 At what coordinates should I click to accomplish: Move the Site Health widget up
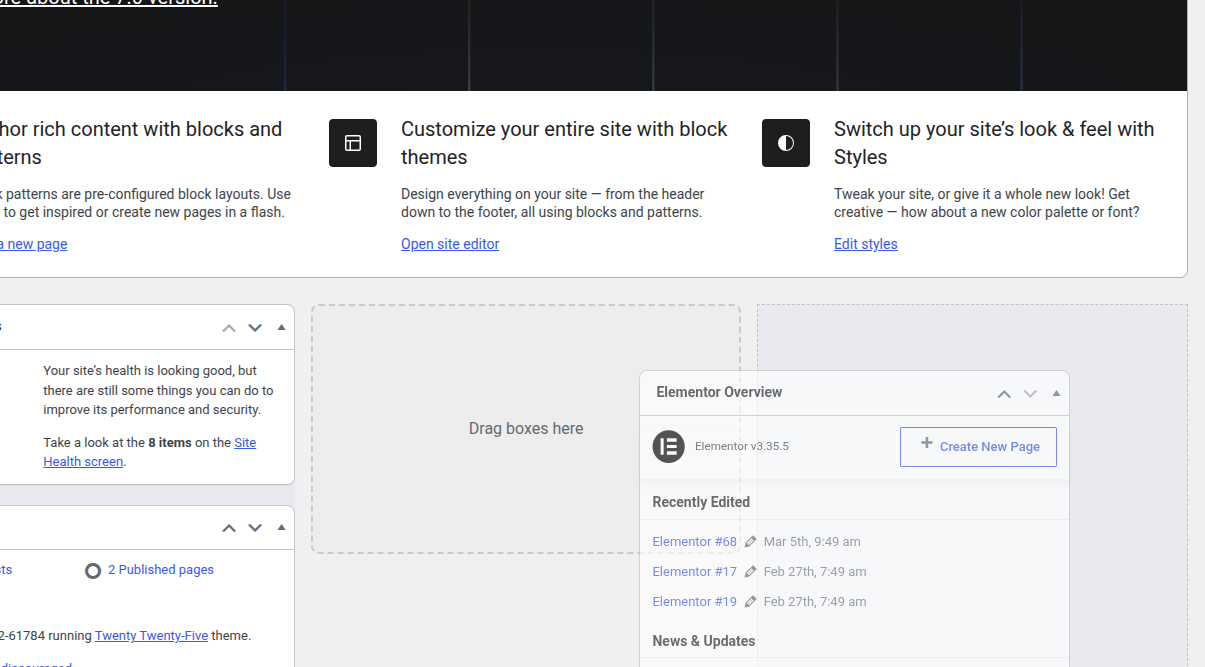click(x=229, y=328)
